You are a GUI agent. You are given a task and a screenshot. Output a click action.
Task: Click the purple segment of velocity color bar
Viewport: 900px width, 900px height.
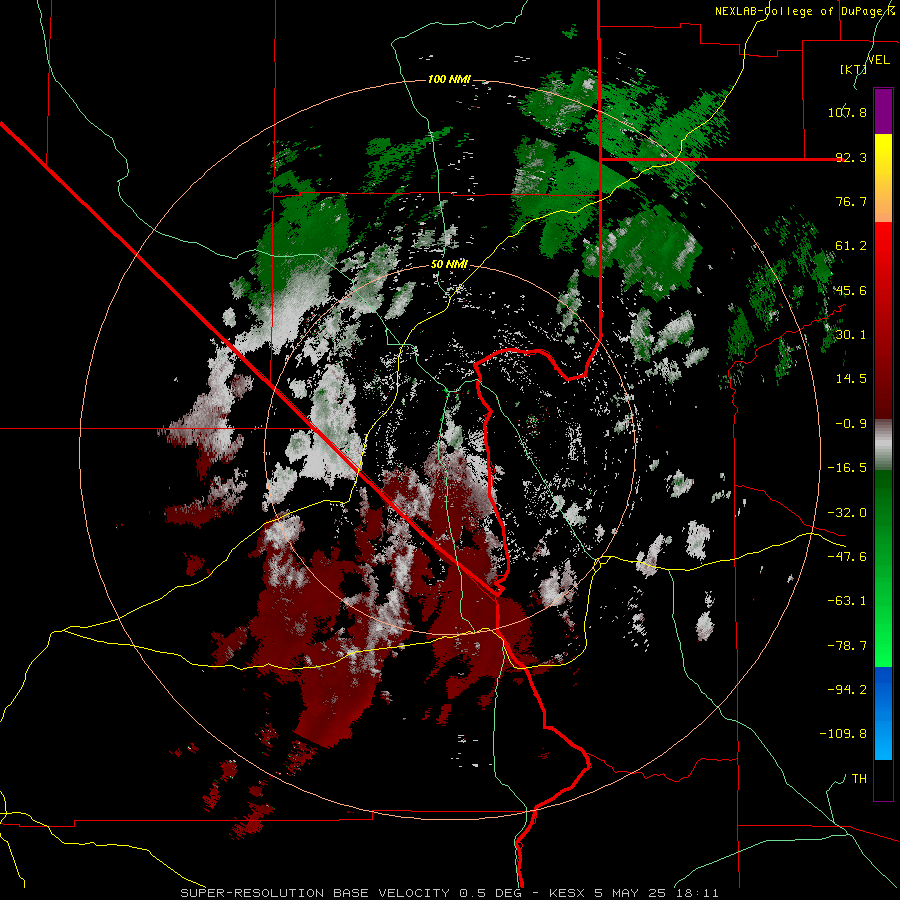coord(883,111)
